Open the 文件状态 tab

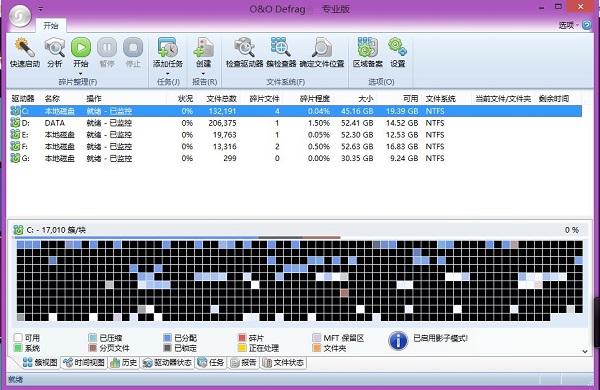coord(284,362)
